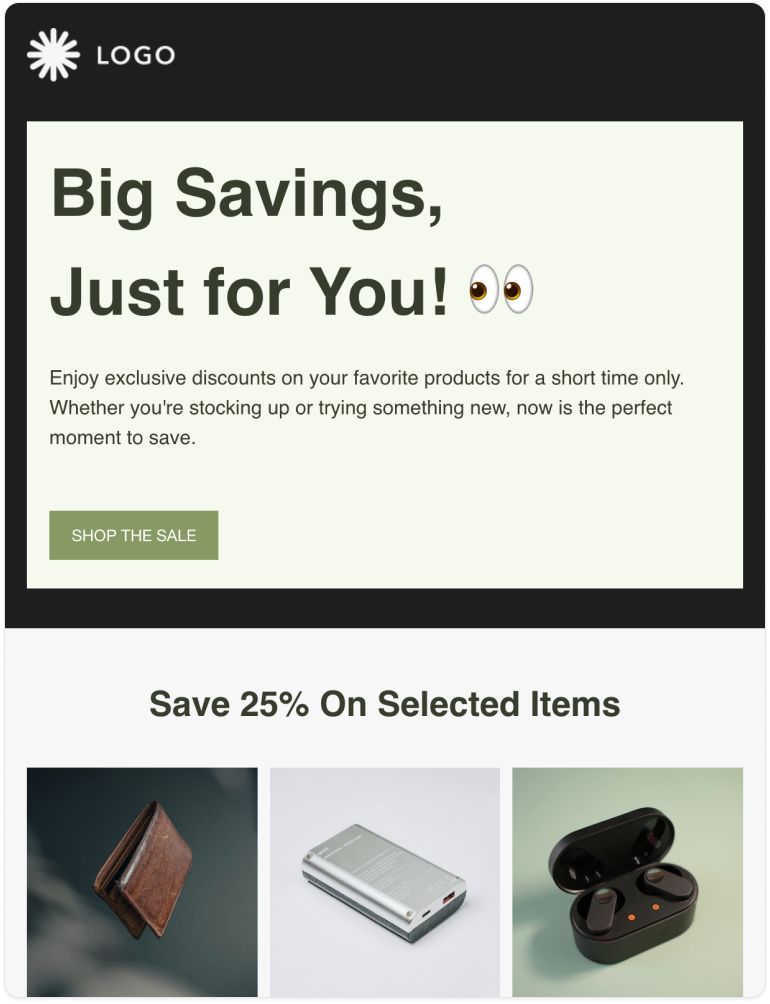This screenshot has width=770, height=1004.
Task: Select the LOGO wordmark text
Action: point(136,56)
